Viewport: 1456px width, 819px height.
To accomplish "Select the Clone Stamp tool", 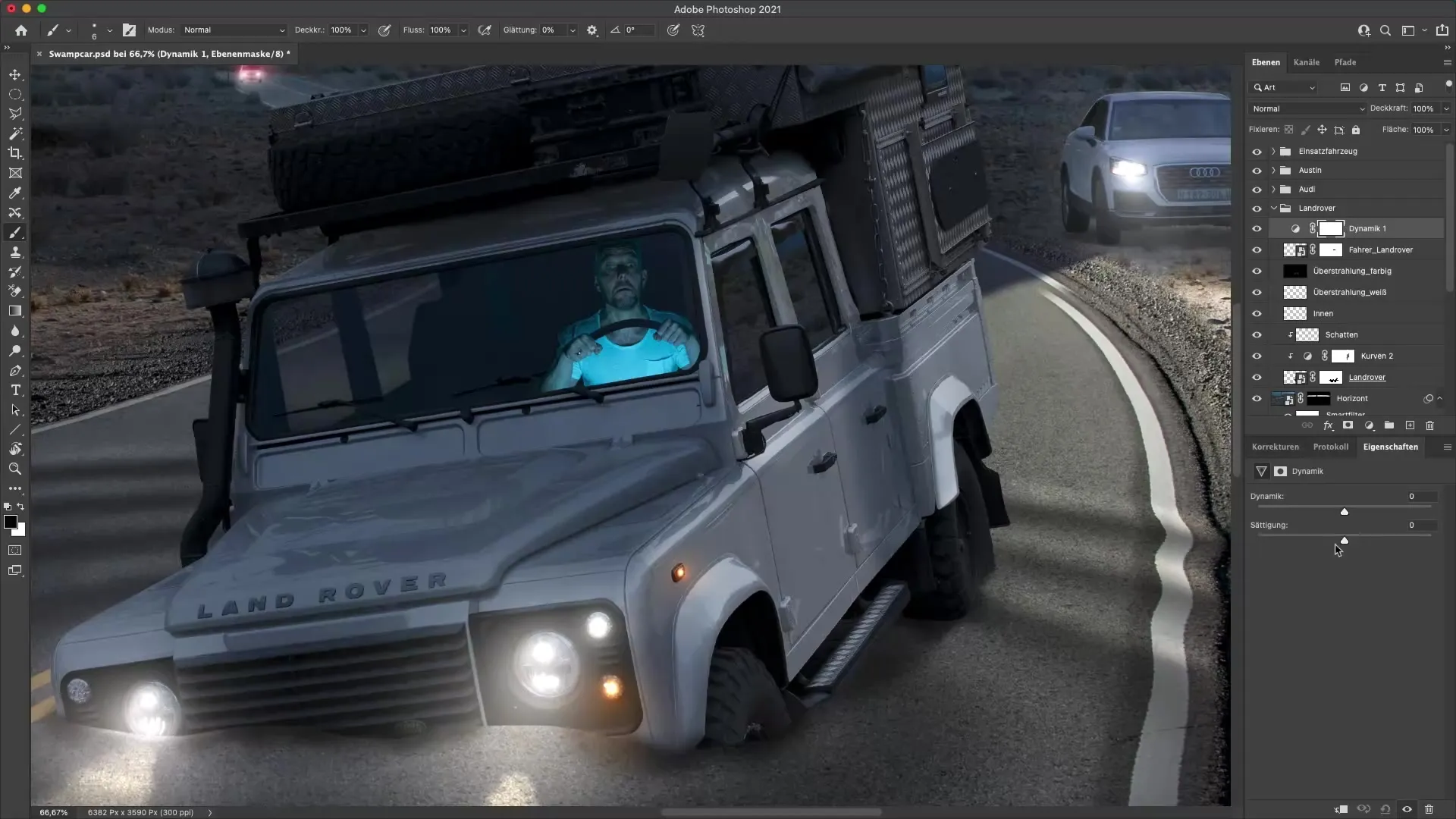I will tap(15, 252).
